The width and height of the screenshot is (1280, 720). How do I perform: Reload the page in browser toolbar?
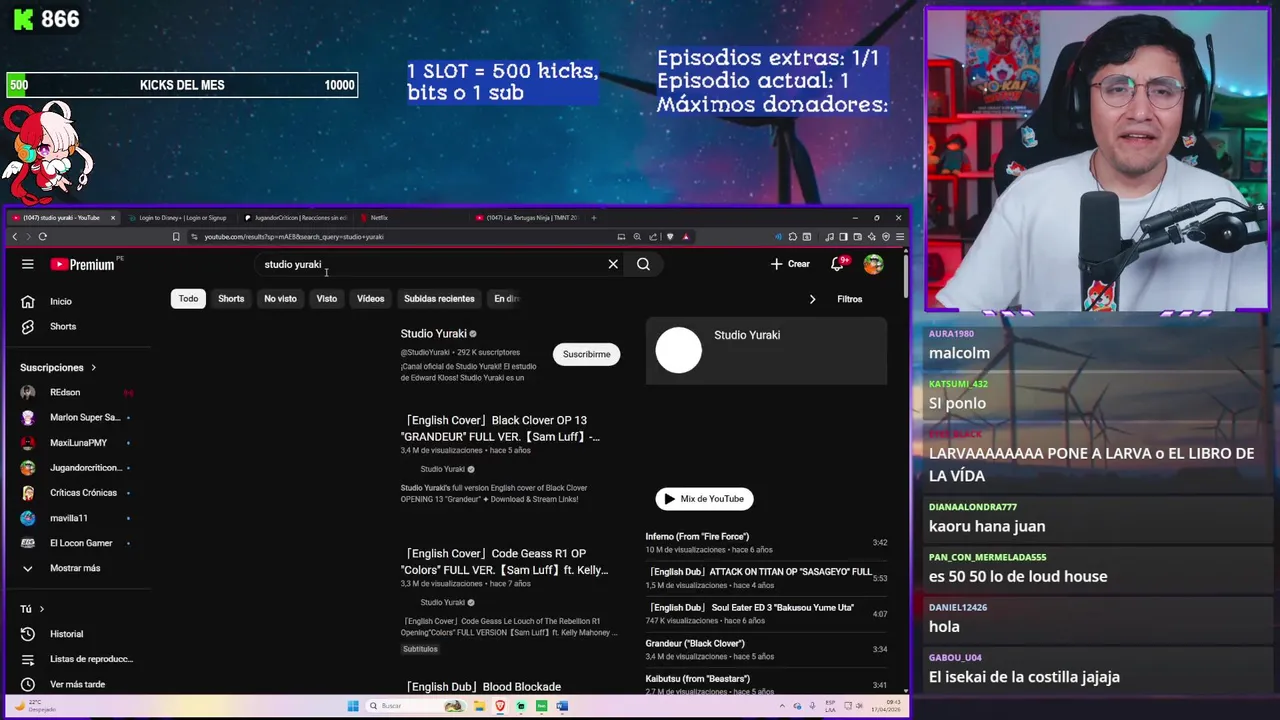pyautogui.click(x=42, y=237)
